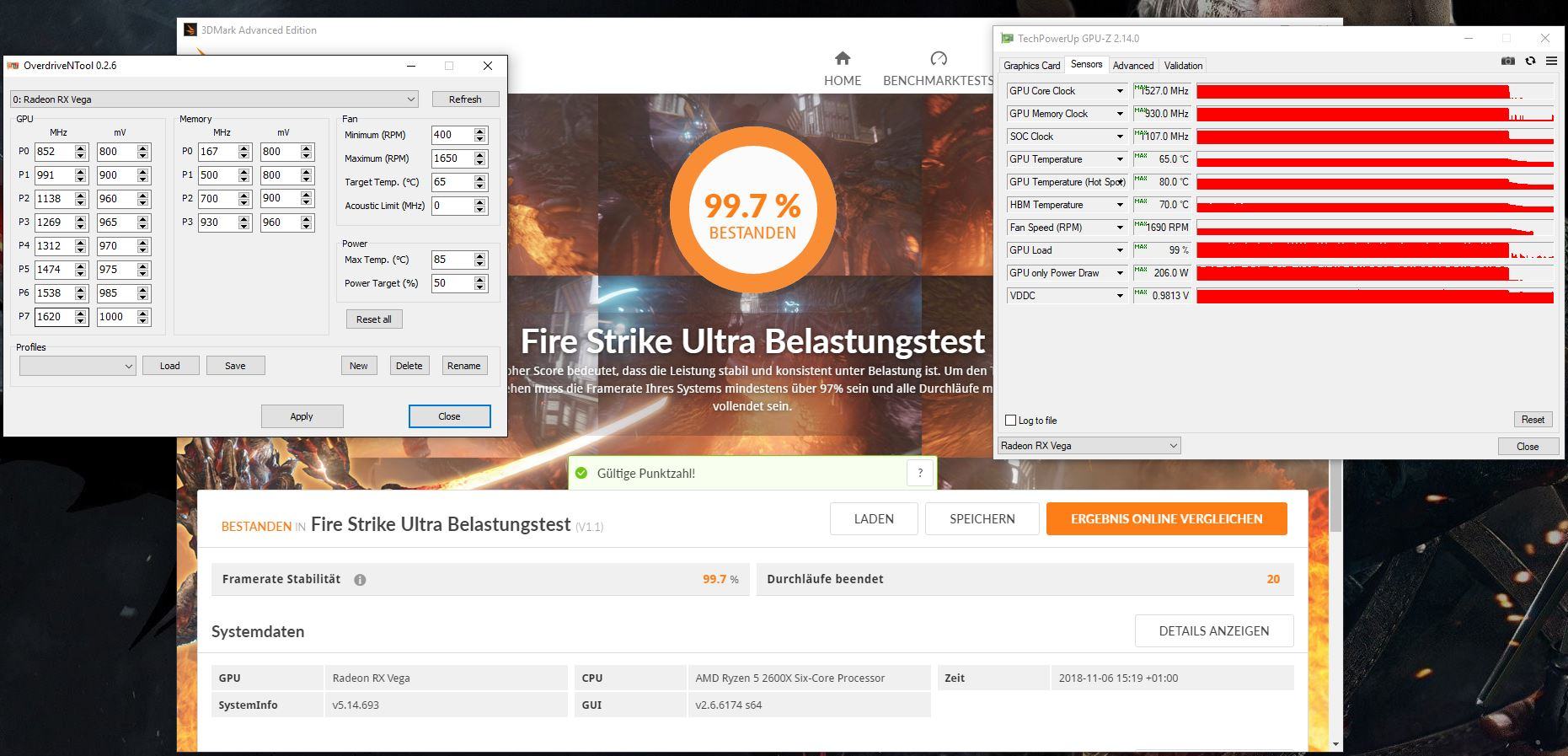Image resolution: width=1568 pixels, height=756 pixels.
Task: Click the info icon next to Framerate Stabilität
Action: pos(360,580)
